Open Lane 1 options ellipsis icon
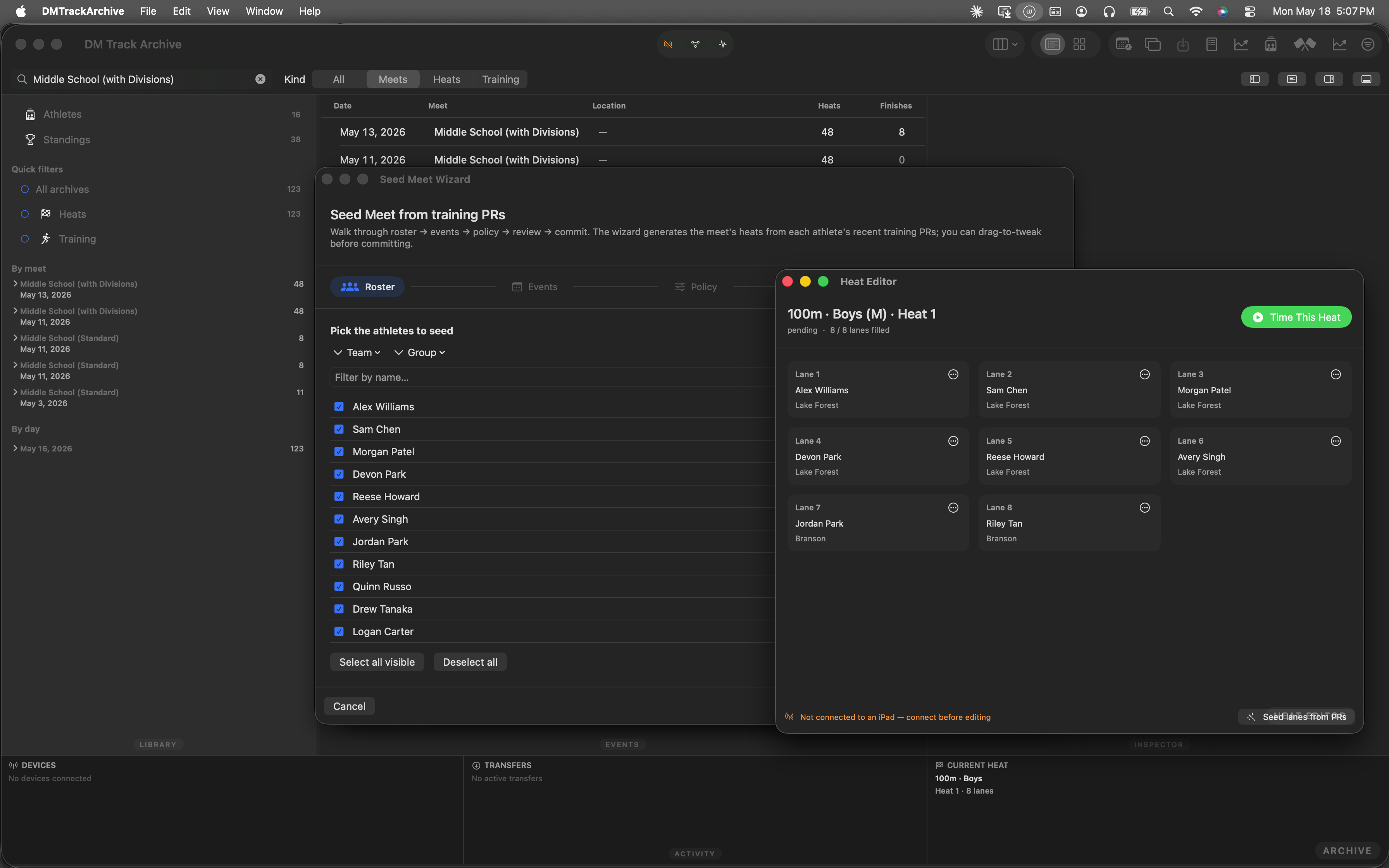This screenshot has height=868, width=1389. 953,374
